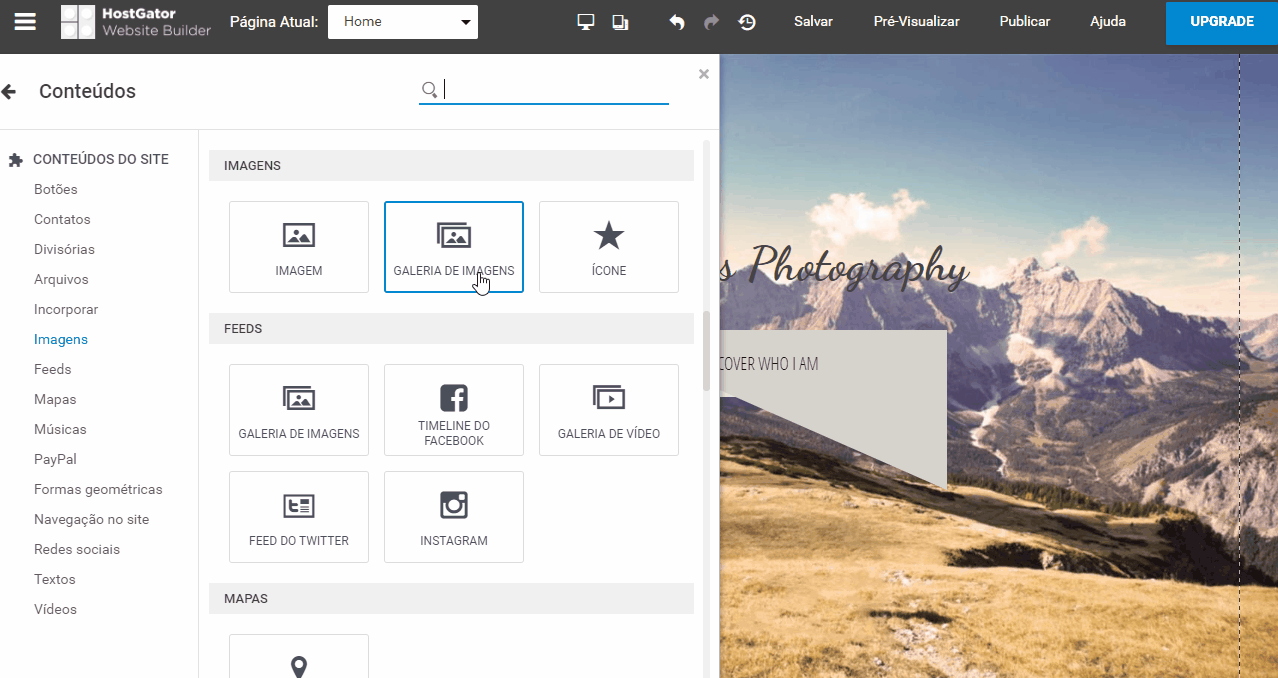Select the Conteúdos do Site heading
The width and height of the screenshot is (1278, 678).
[100, 159]
